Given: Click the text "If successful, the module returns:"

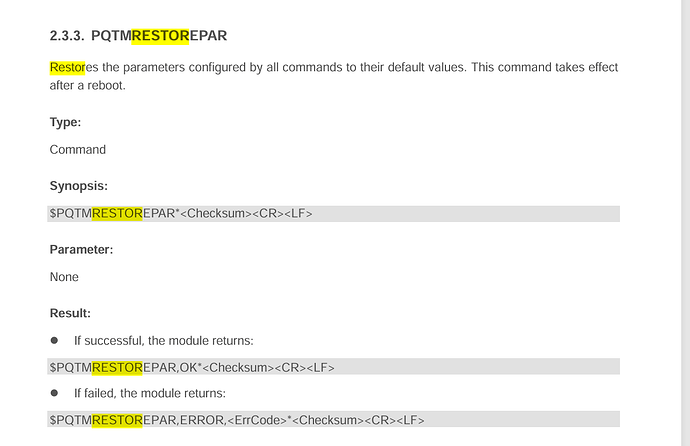Looking at the screenshot, I should coord(163,341).
